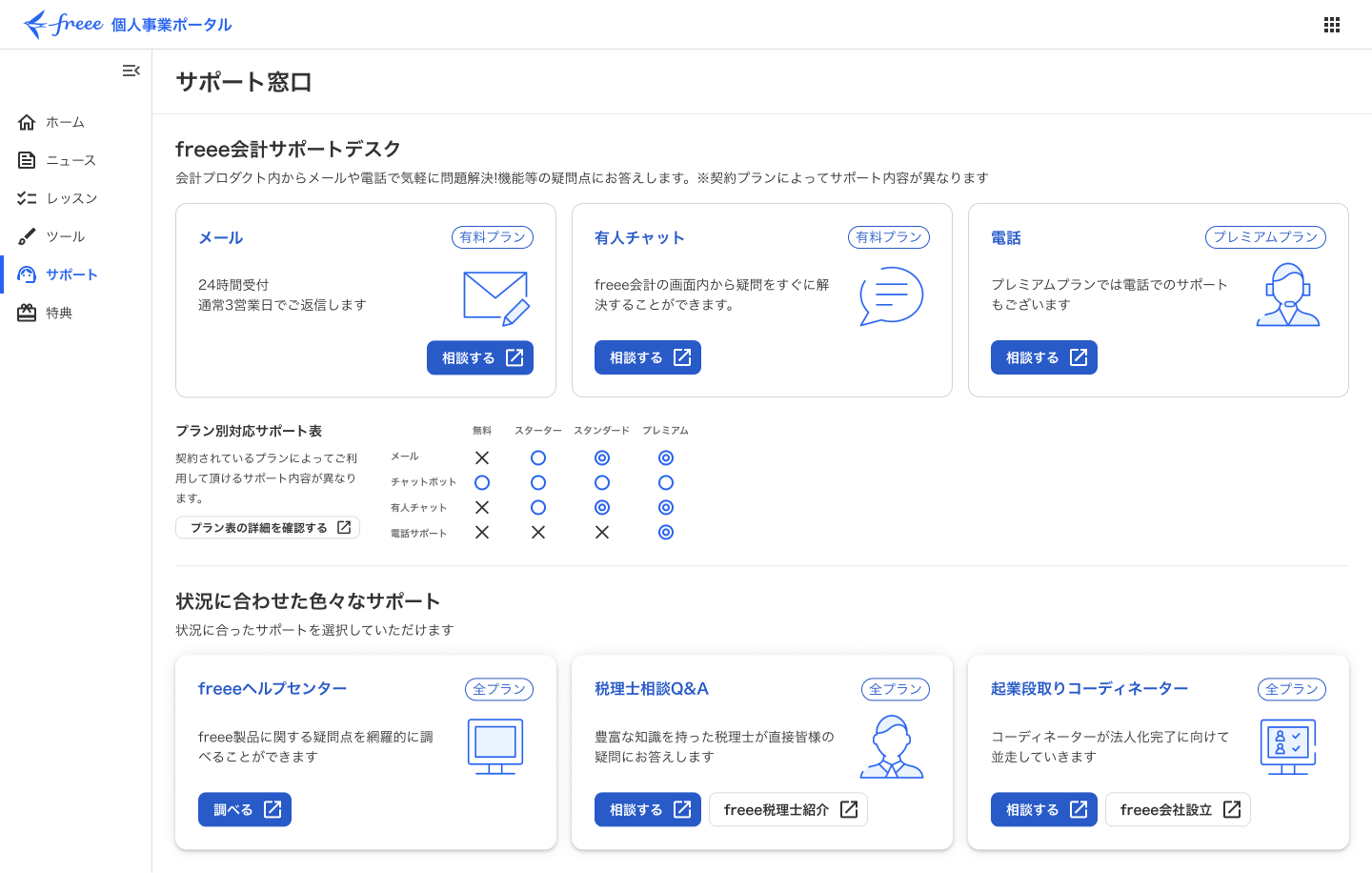Click the 電話 card title
1372x873 pixels.
tap(1006, 237)
